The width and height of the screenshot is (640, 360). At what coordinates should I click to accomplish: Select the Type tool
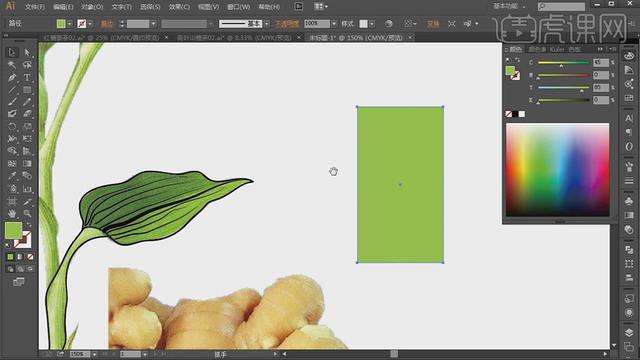[x=27, y=77]
